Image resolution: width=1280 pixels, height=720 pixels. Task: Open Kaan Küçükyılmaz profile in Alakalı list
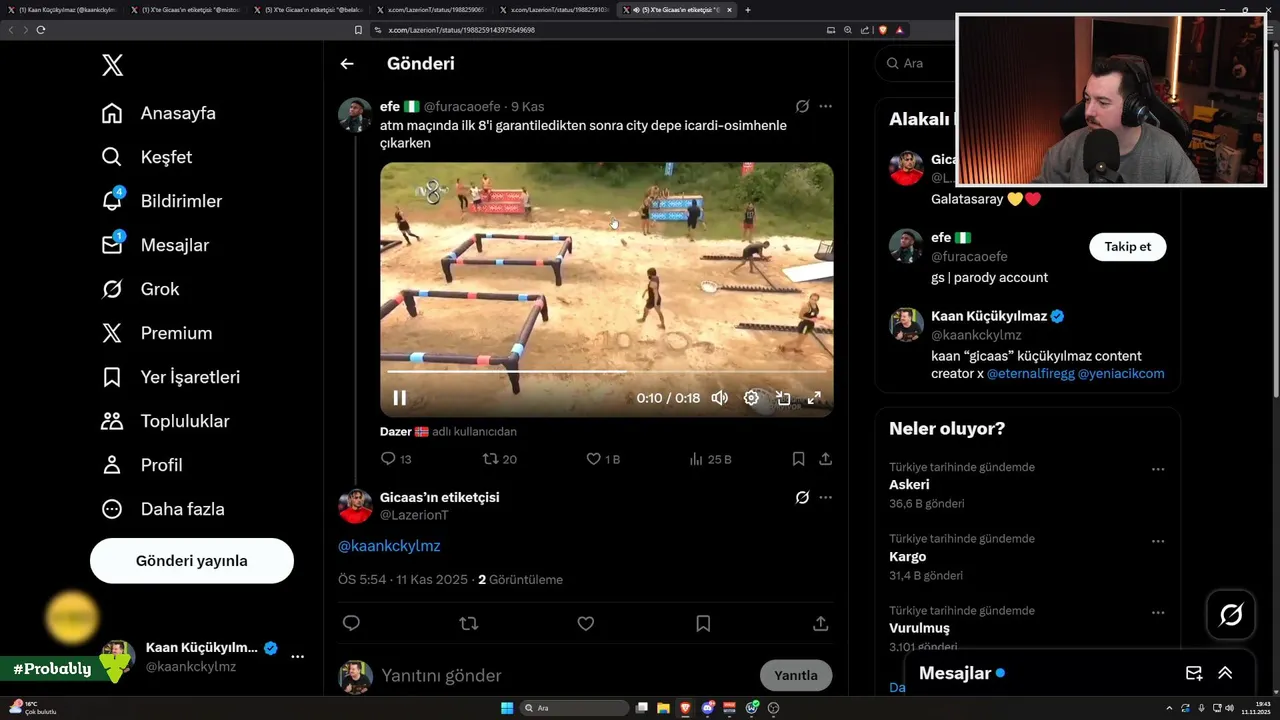[989, 316]
